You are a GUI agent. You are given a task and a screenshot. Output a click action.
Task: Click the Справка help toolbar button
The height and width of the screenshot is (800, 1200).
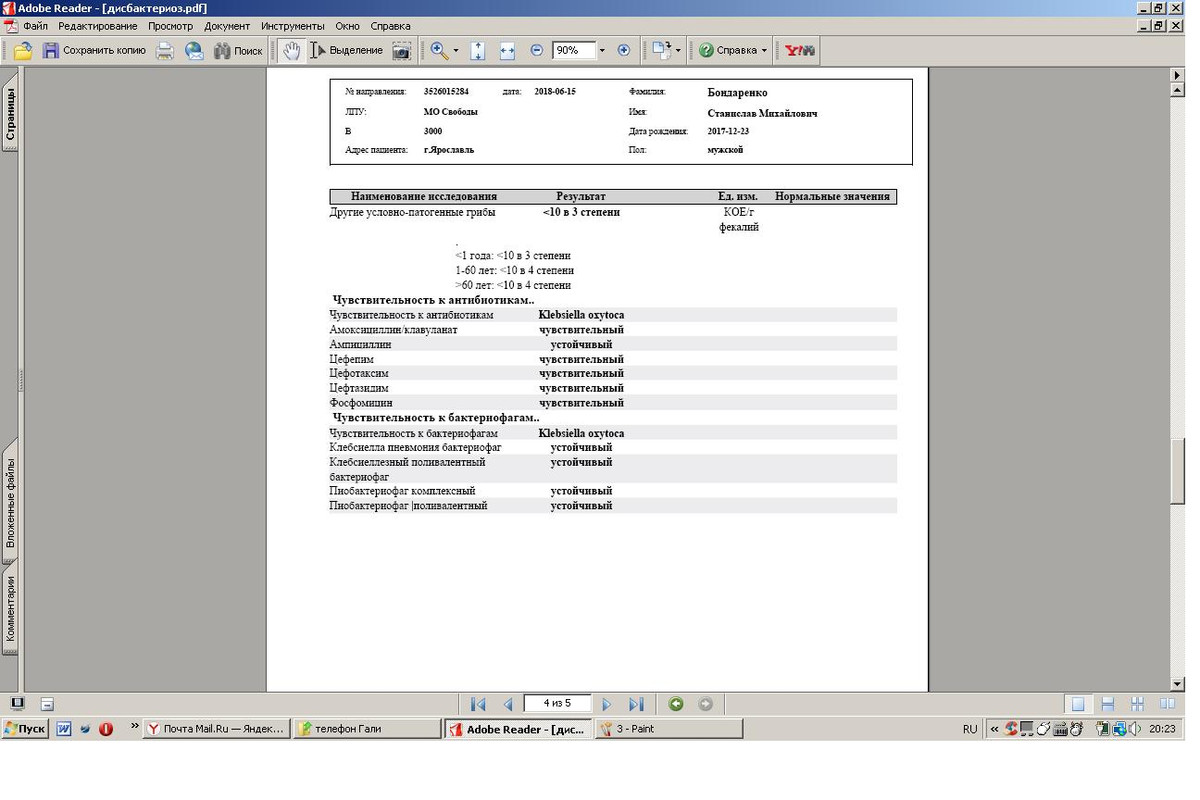[x=732, y=50]
